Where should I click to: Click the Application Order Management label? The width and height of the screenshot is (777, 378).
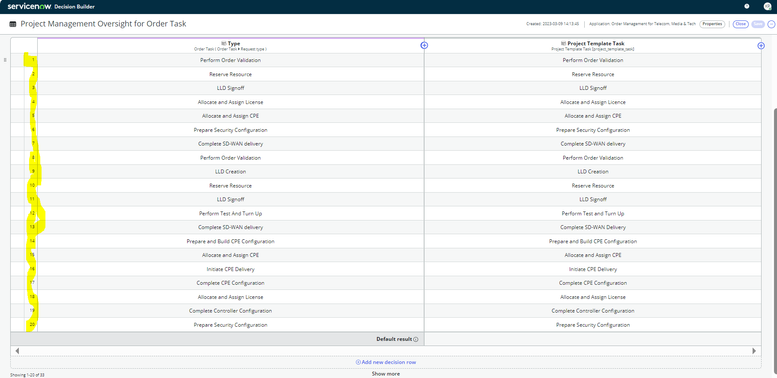[x=642, y=24]
